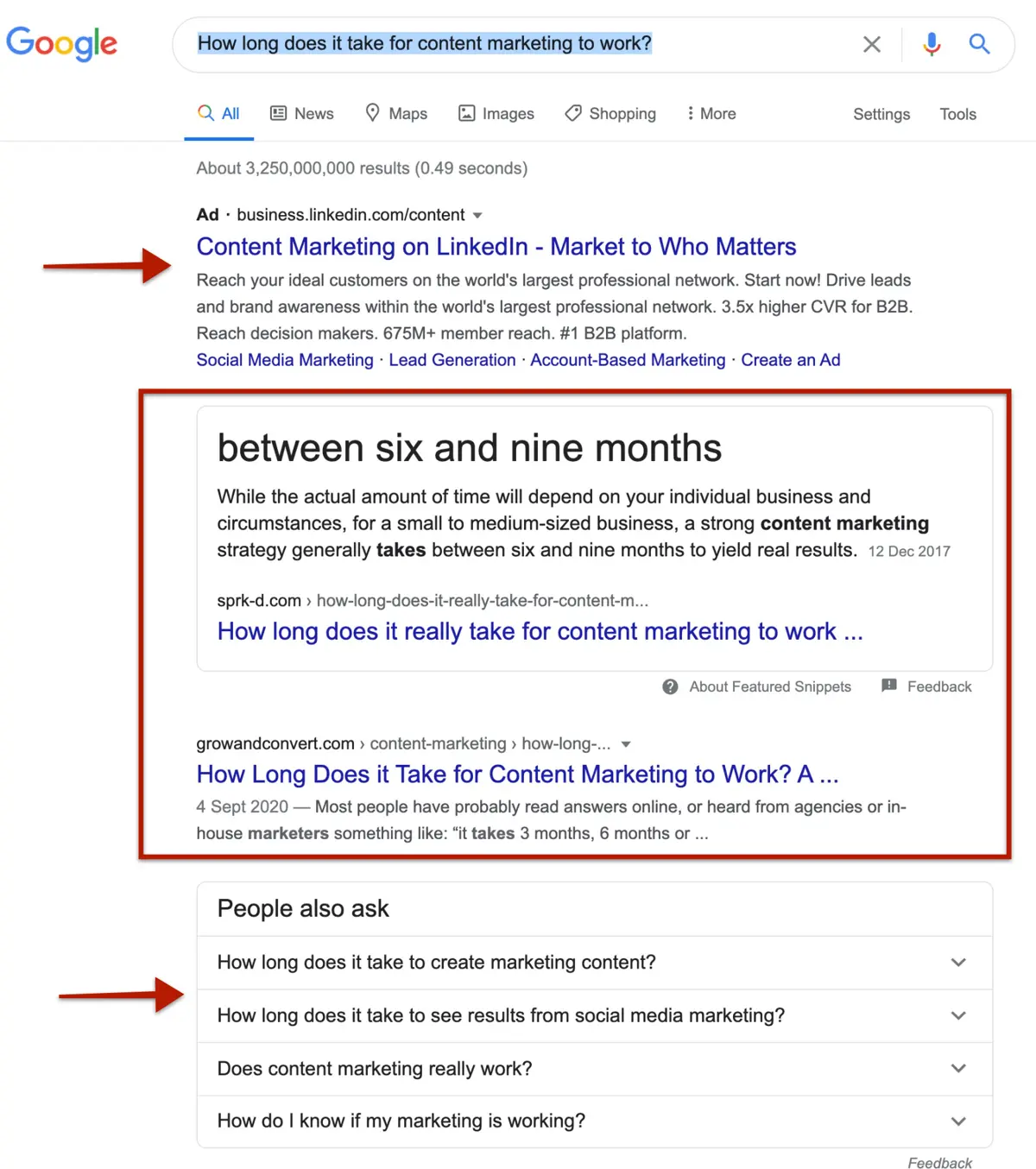
Task: Open About Featured Snippets
Action: click(770, 686)
